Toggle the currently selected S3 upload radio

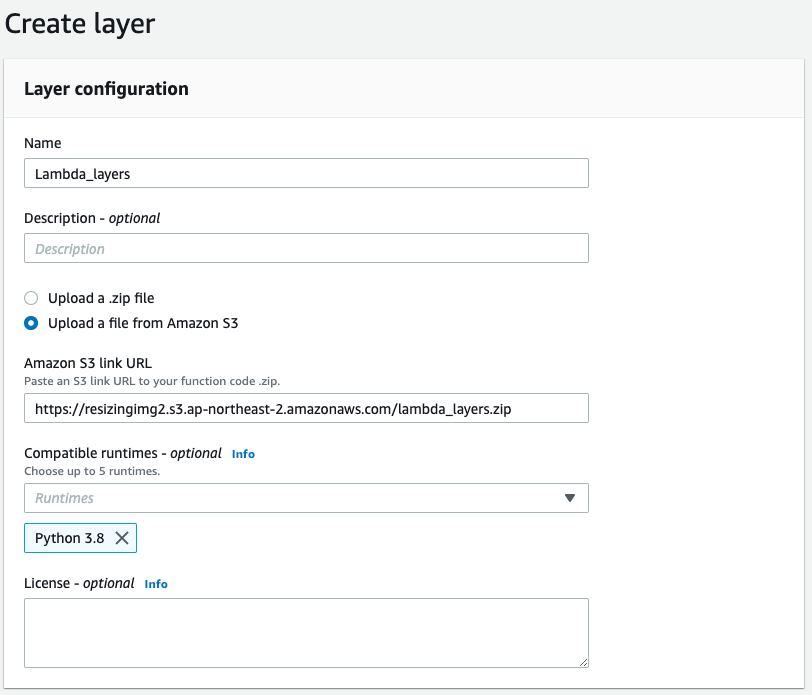pyautogui.click(x=30, y=323)
